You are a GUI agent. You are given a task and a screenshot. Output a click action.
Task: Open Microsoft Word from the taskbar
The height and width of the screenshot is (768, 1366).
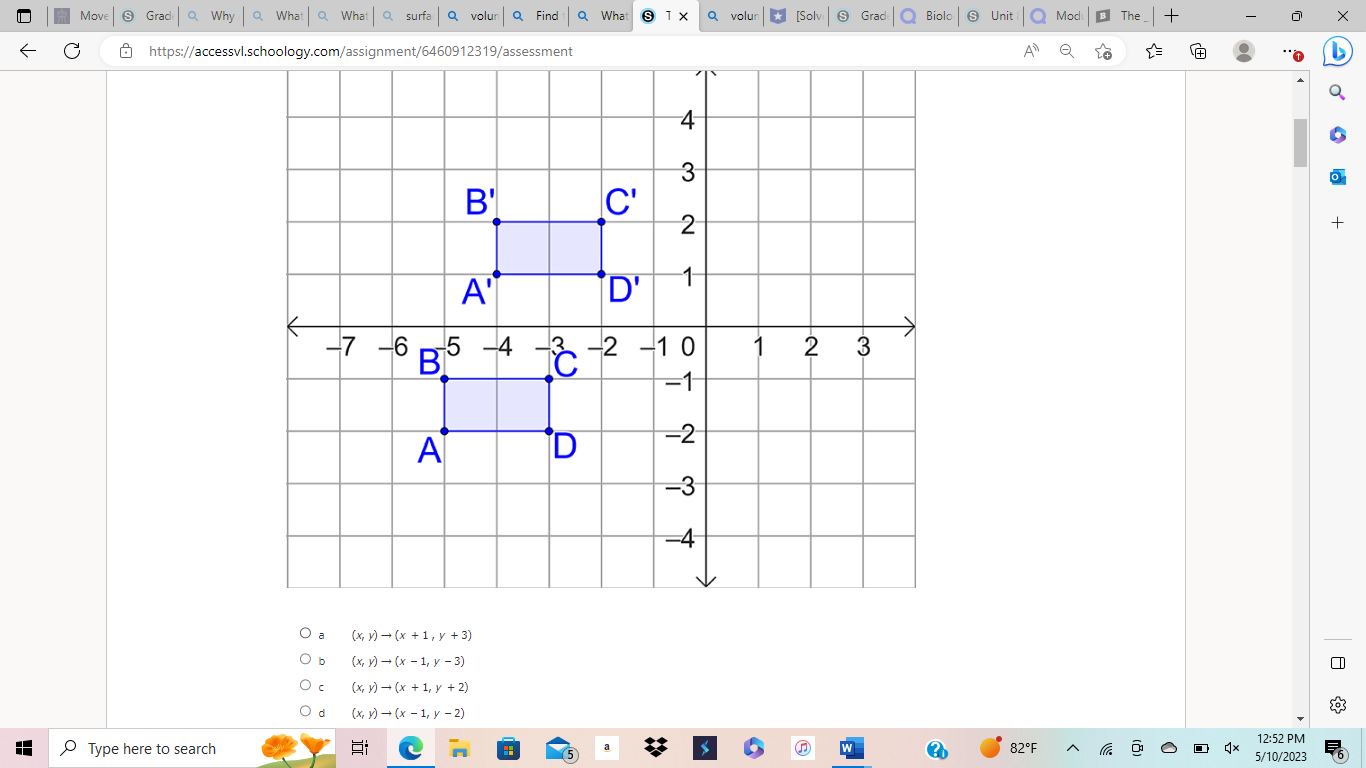tap(851, 748)
